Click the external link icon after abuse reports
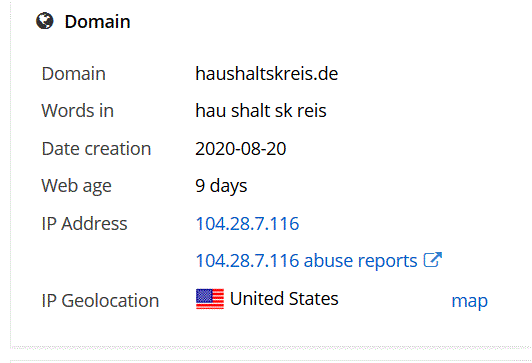The height and width of the screenshot is (363, 532). pyautogui.click(x=433, y=260)
